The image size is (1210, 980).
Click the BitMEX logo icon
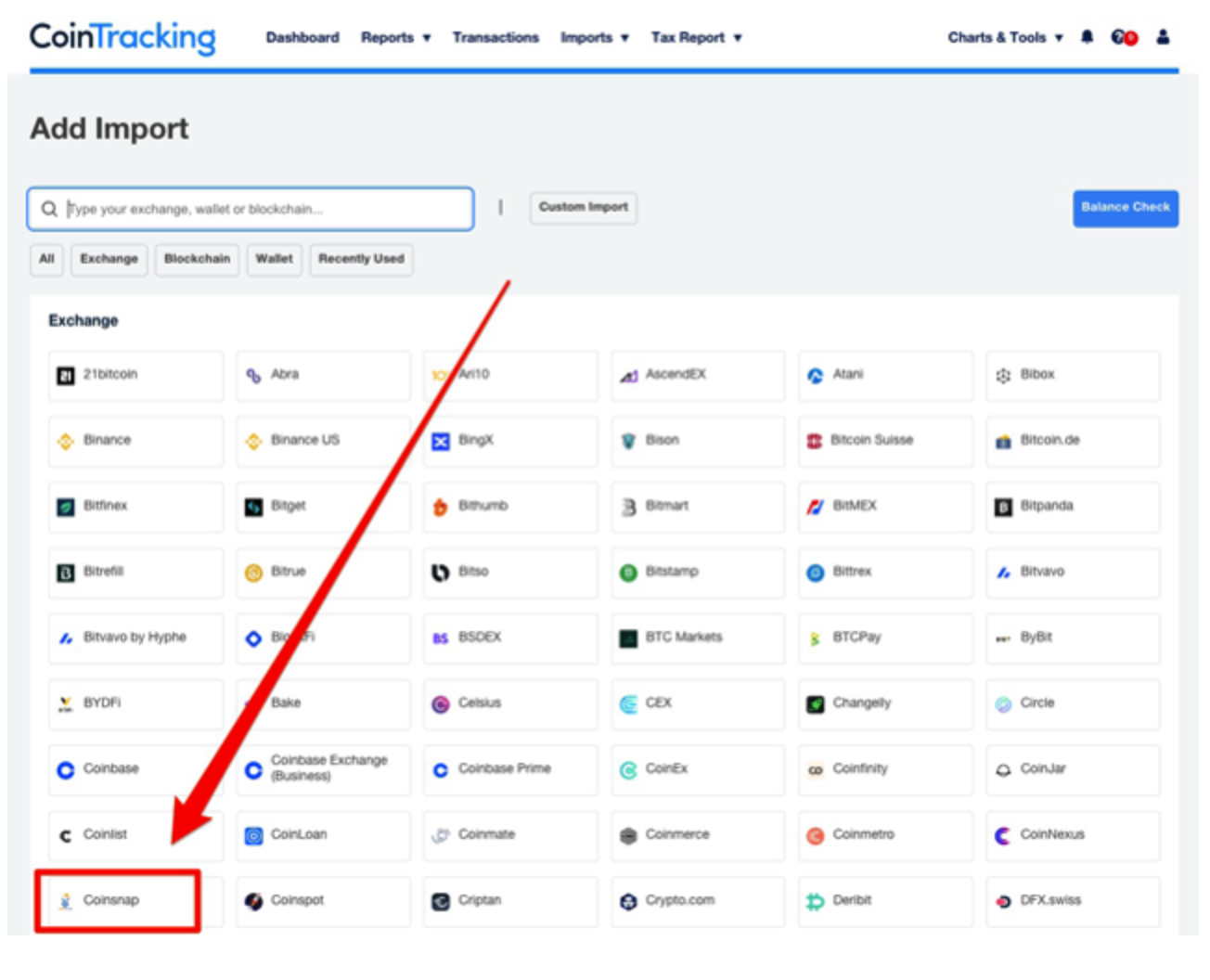click(x=815, y=508)
